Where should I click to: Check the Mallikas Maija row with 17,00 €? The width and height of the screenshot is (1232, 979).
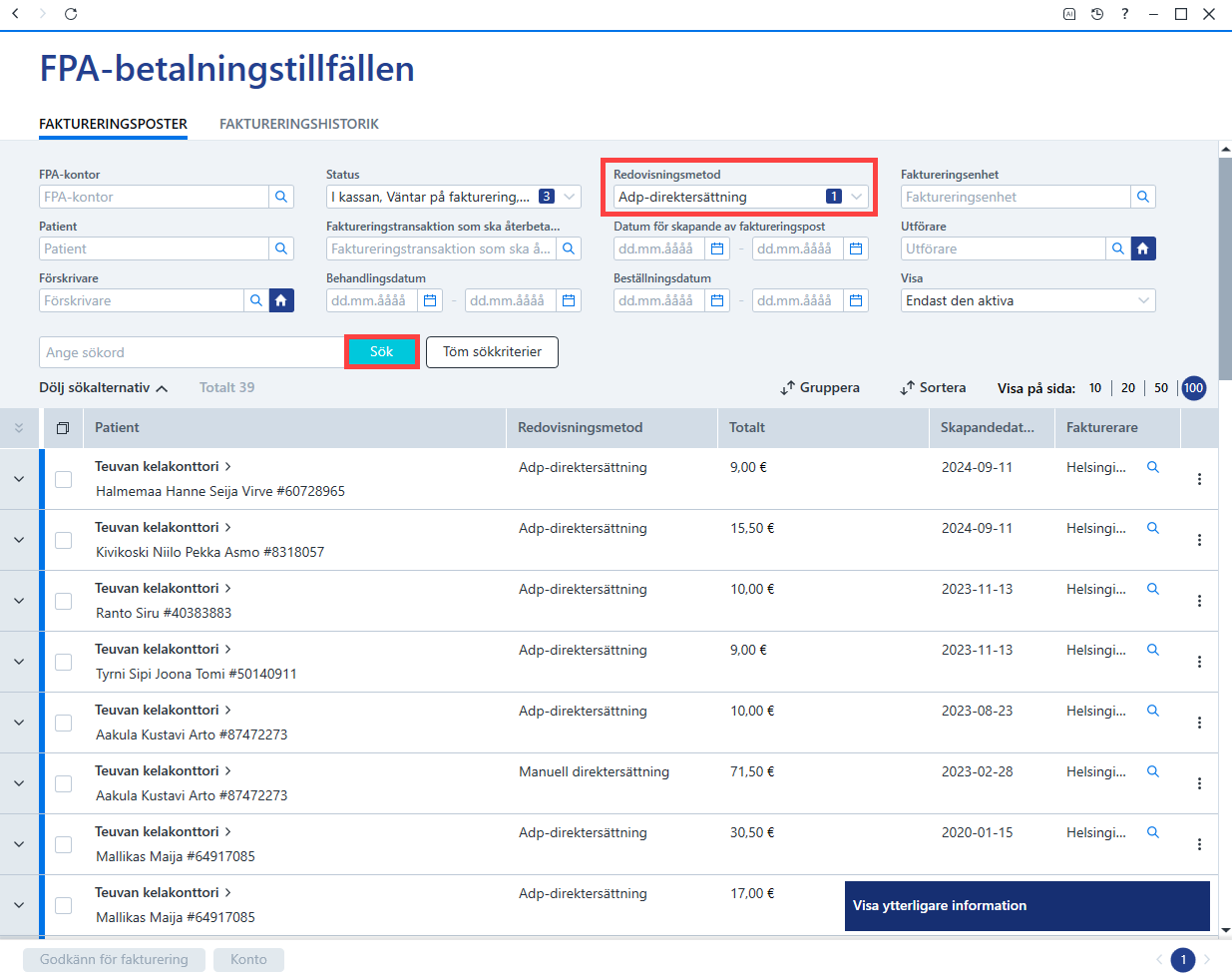63,905
